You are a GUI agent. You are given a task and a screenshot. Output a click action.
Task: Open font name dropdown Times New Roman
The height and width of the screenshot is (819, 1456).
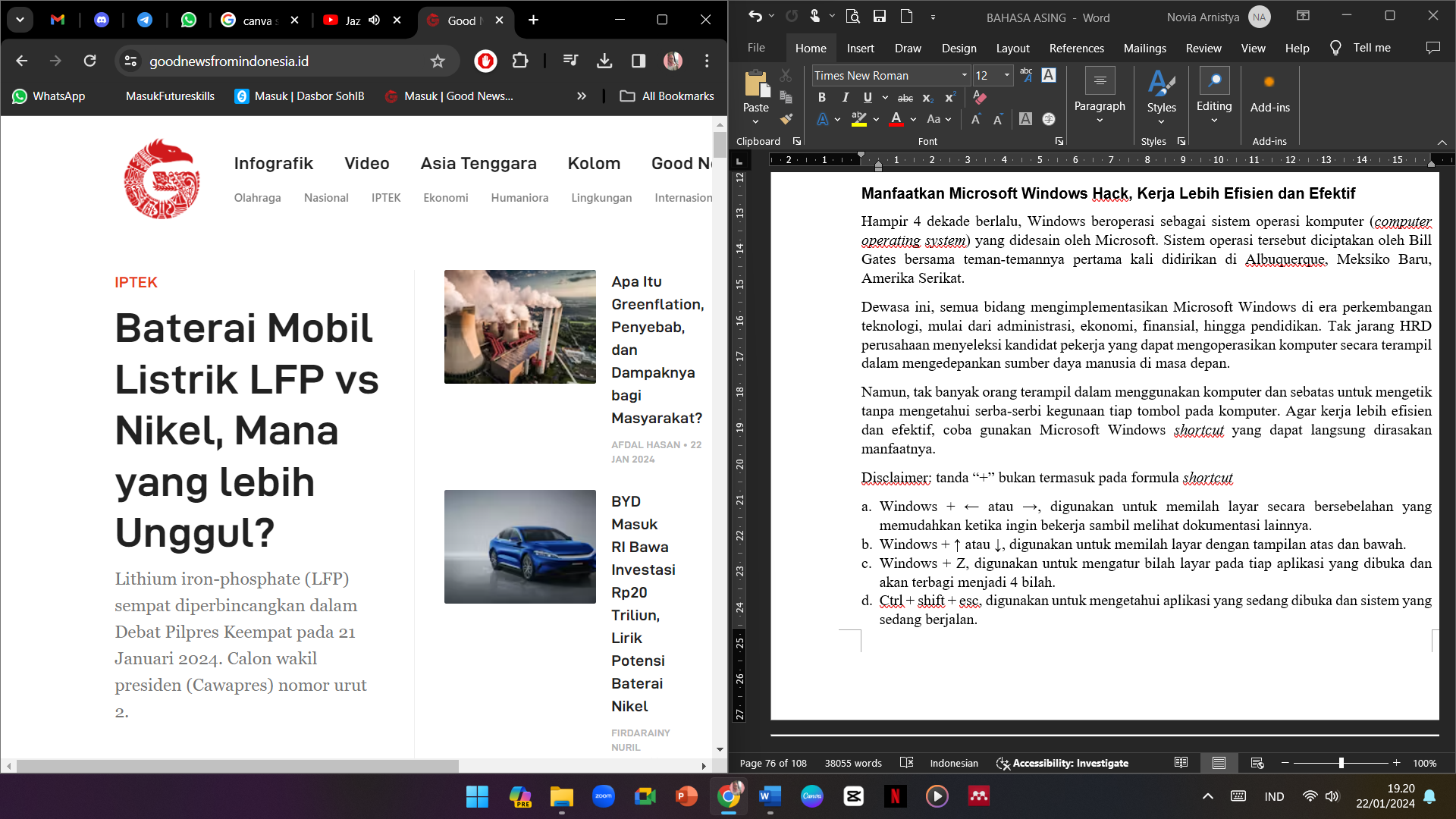pyautogui.click(x=965, y=75)
